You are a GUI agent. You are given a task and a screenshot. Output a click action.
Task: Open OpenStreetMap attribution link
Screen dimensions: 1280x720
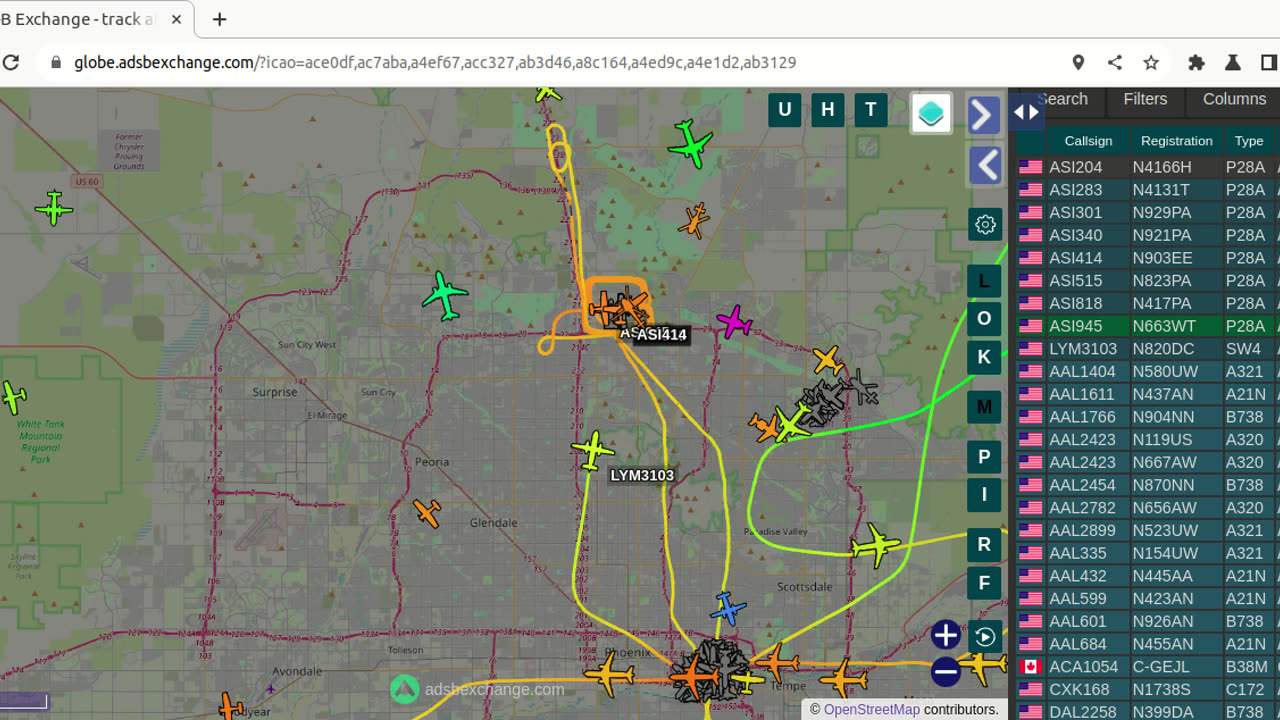point(871,709)
